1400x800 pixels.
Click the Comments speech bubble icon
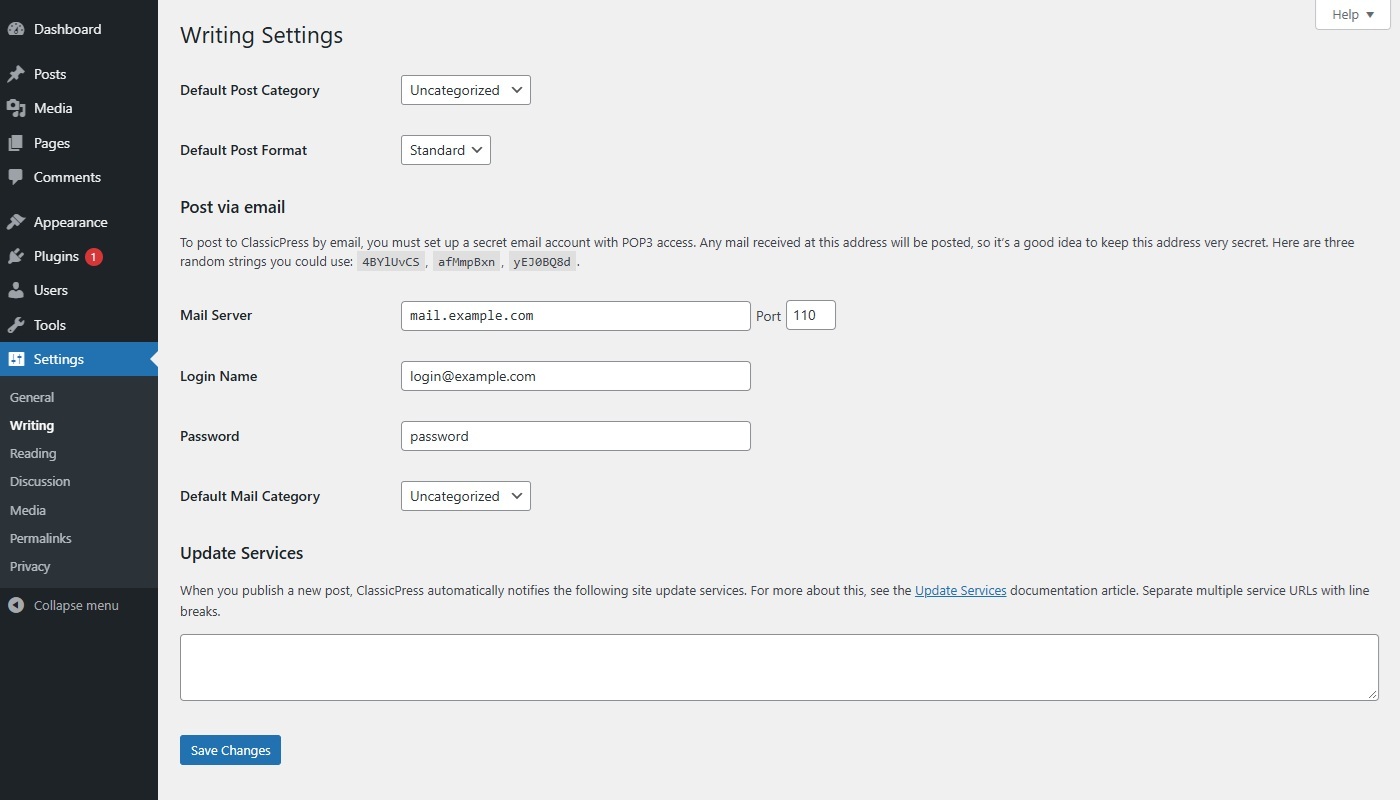[x=16, y=177]
